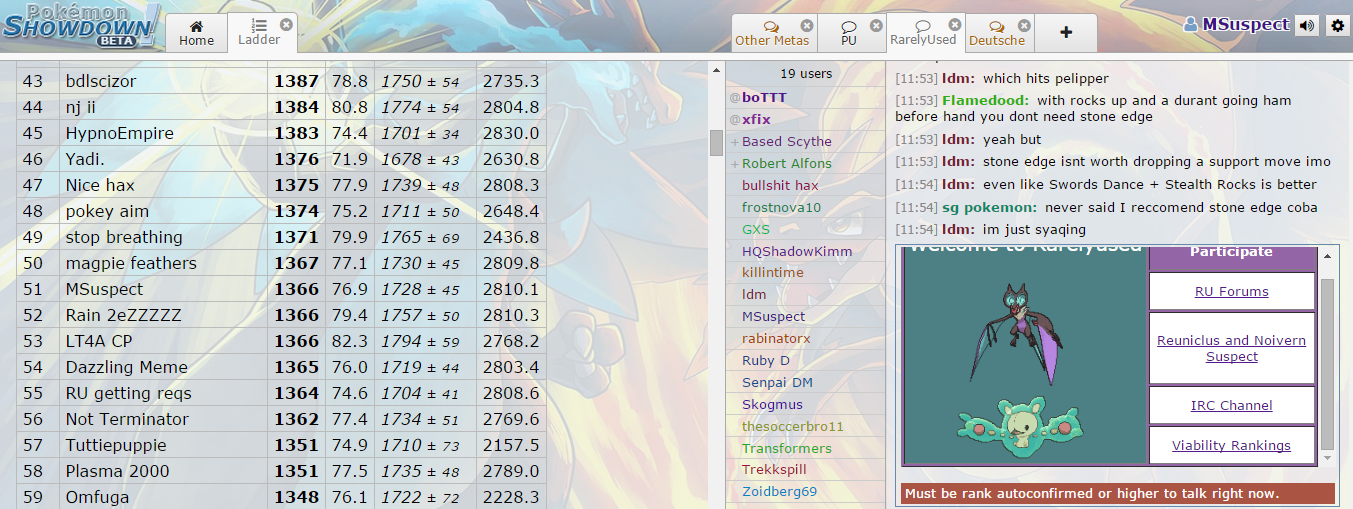Click the 19 users count header

[806, 74]
